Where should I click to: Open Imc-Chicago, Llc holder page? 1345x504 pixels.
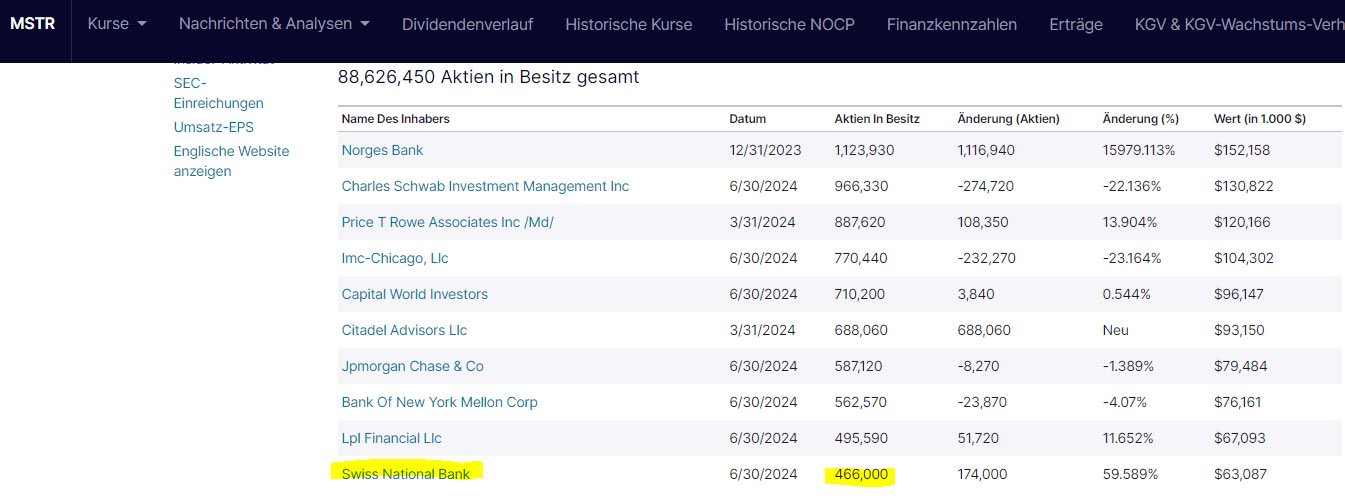coord(395,258)
